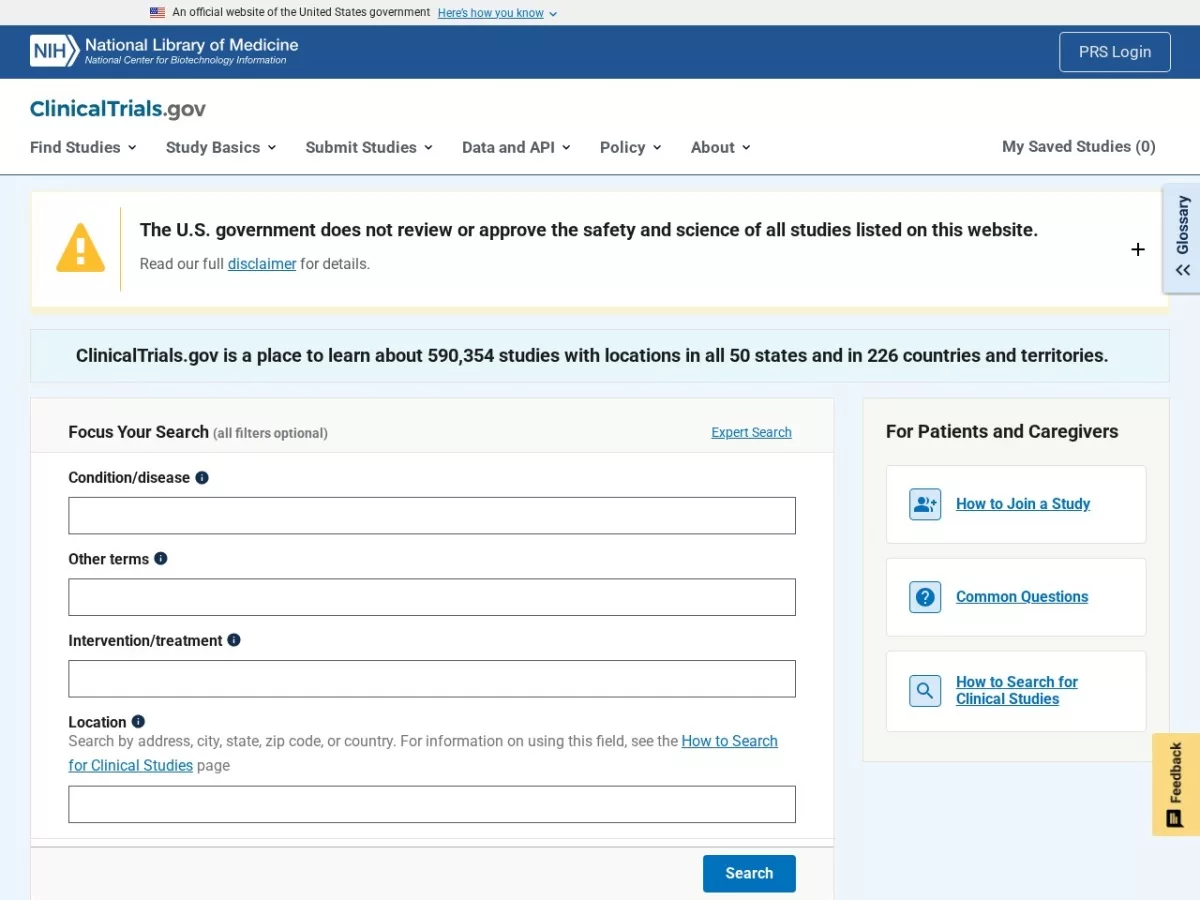This screenshot has width=1200, height=900.
Task: Click the NIH National Library of Medicine logo
Action: click(x=164, y=51)
